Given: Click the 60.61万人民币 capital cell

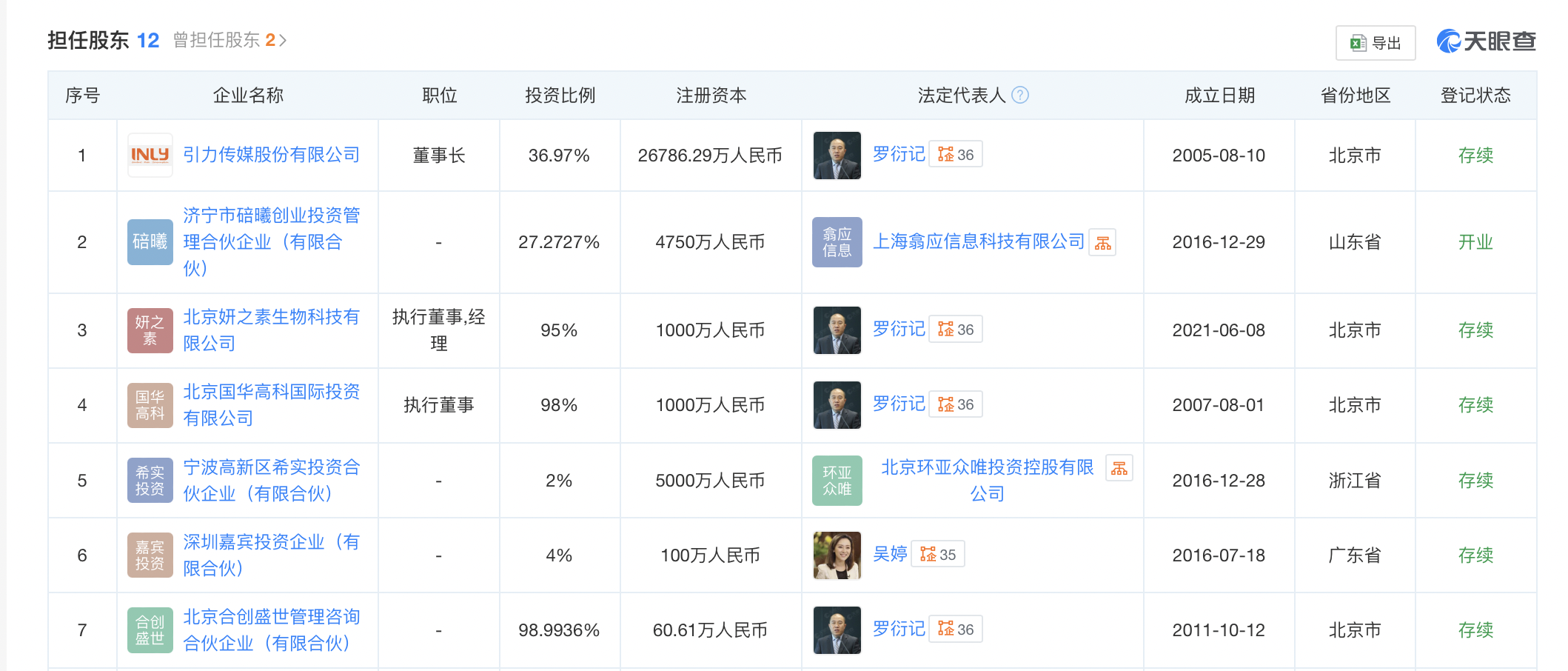Looking at the screenshot, I should (x=710, y=630).
